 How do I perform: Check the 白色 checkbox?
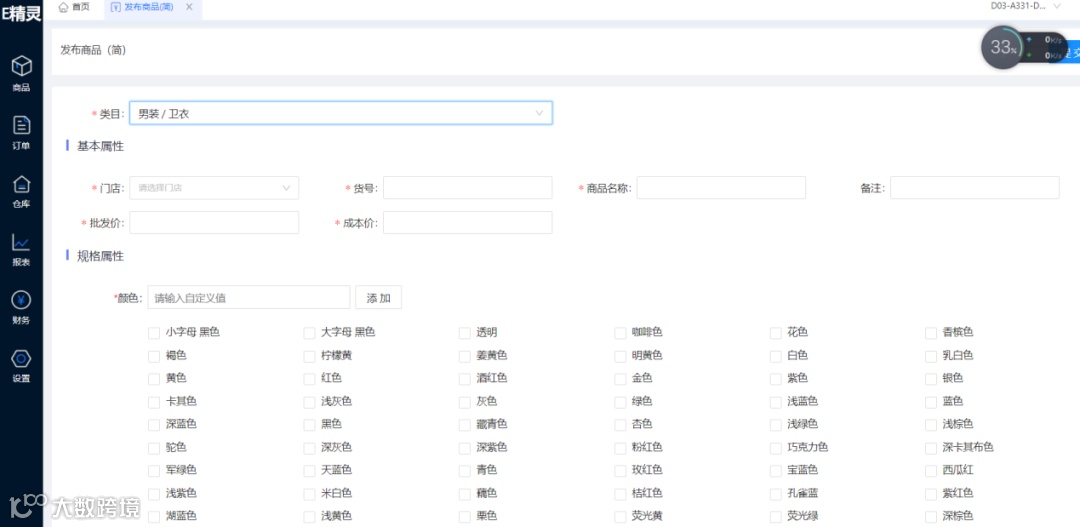776,356
